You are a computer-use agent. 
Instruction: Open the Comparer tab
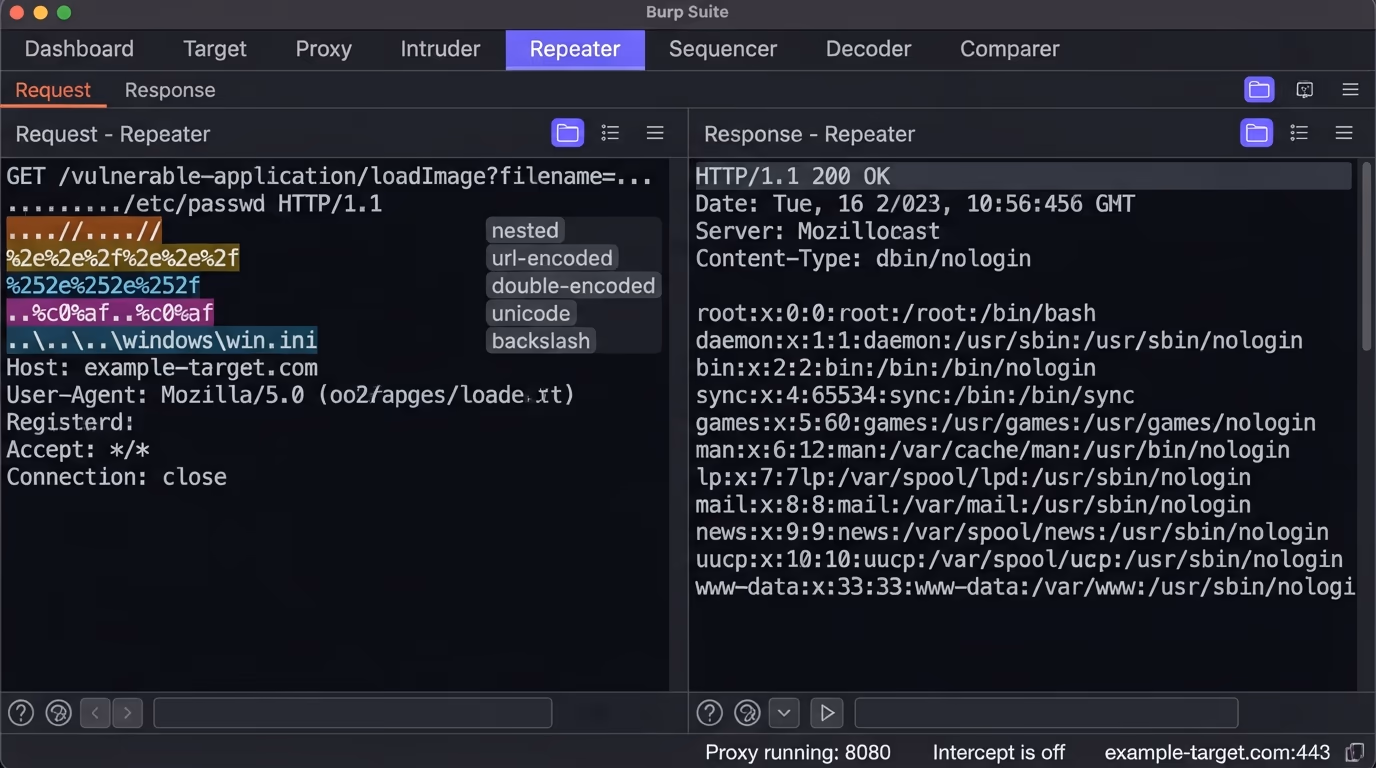1010,49
